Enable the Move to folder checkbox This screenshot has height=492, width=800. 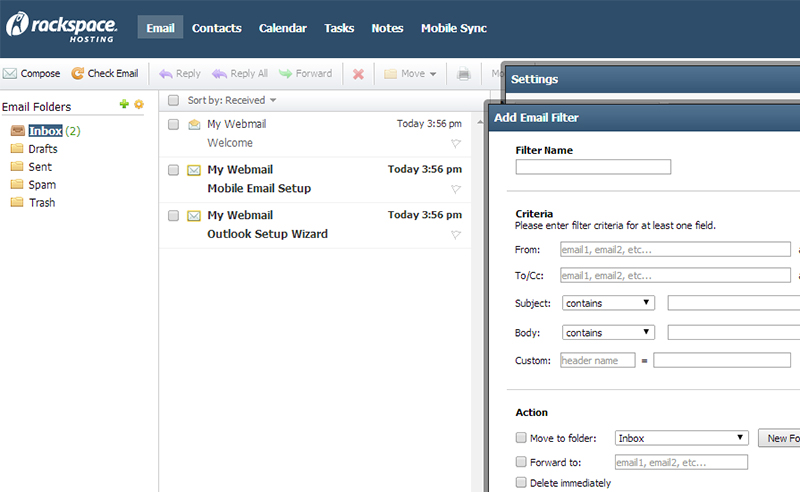click(x=521, y=438)
